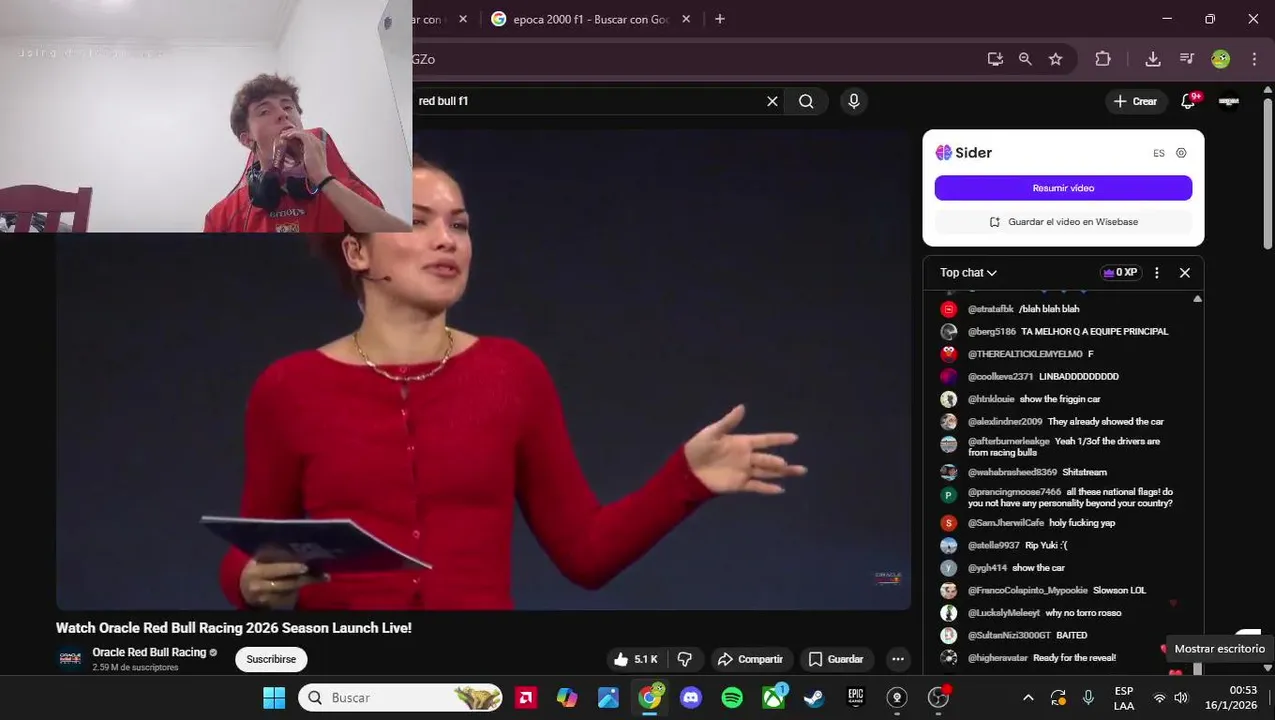Start voice search with the microphone

click(x=853, y=101)
